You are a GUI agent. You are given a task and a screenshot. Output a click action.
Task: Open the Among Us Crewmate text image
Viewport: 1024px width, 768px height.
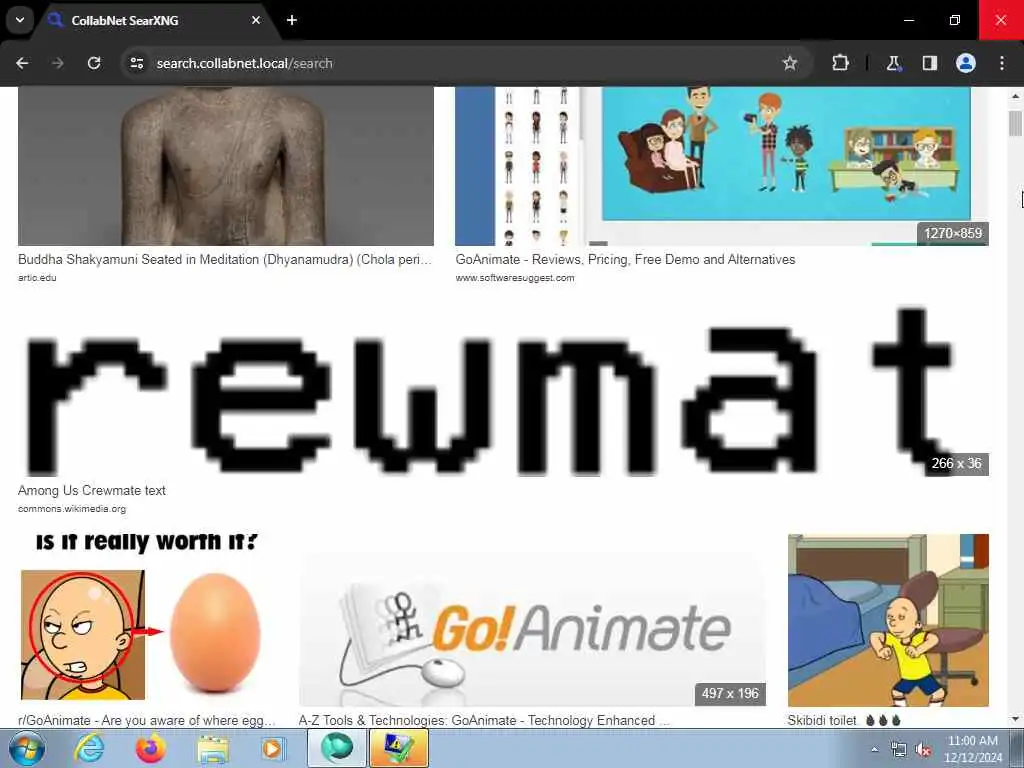[x=504, y=390]
